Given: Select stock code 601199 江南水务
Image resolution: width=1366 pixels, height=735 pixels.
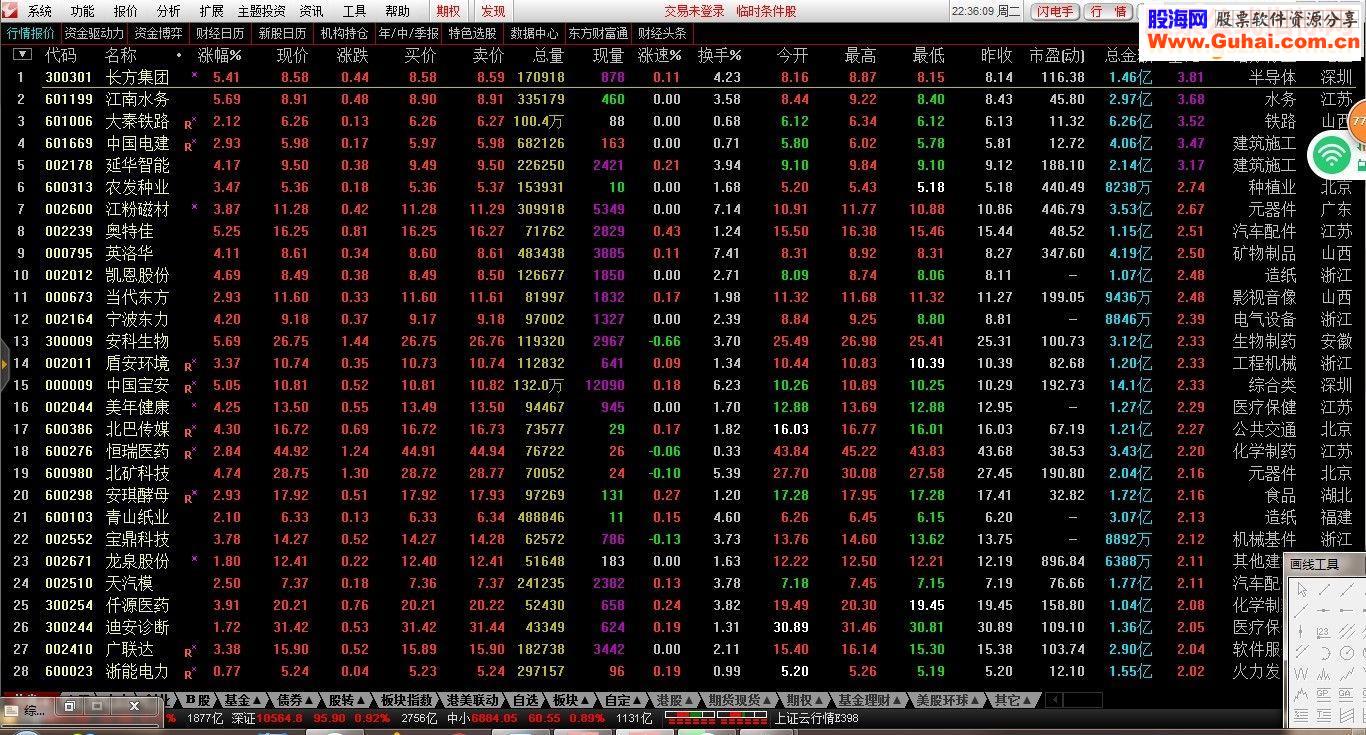Looking at the screenshot, I should (69, 99).
